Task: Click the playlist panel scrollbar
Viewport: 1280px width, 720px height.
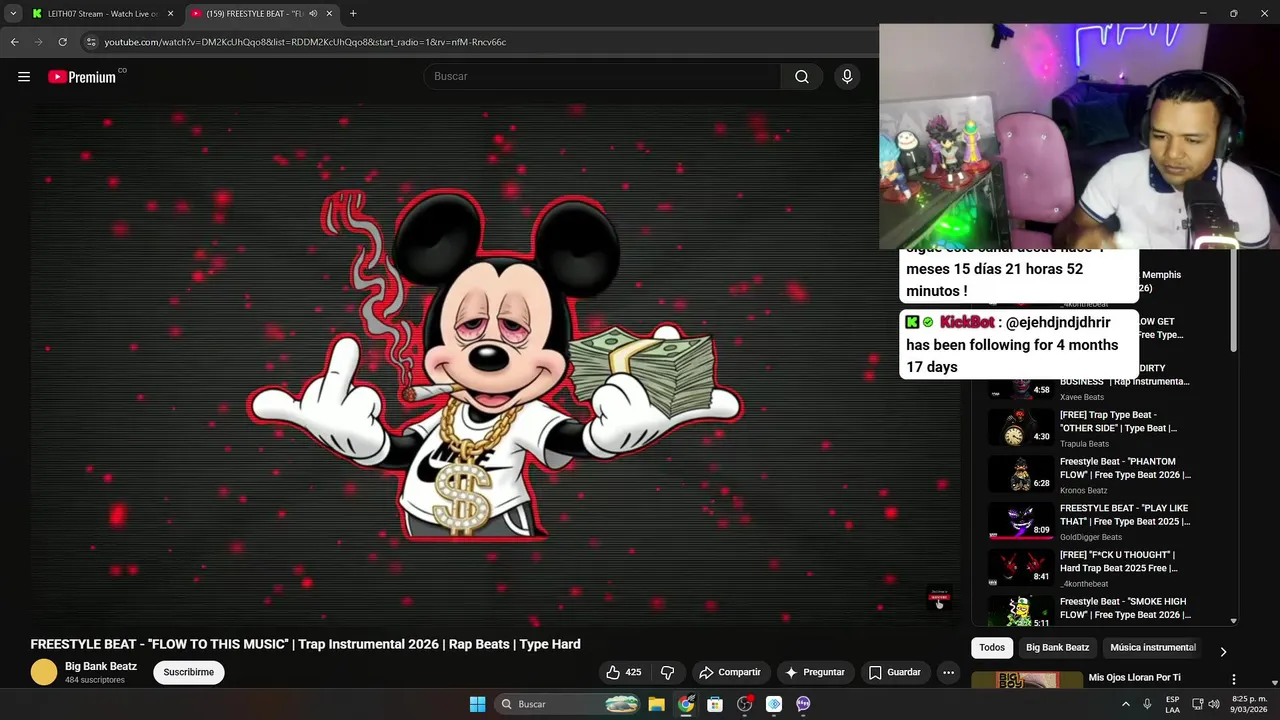Action: coord(1233,300)
